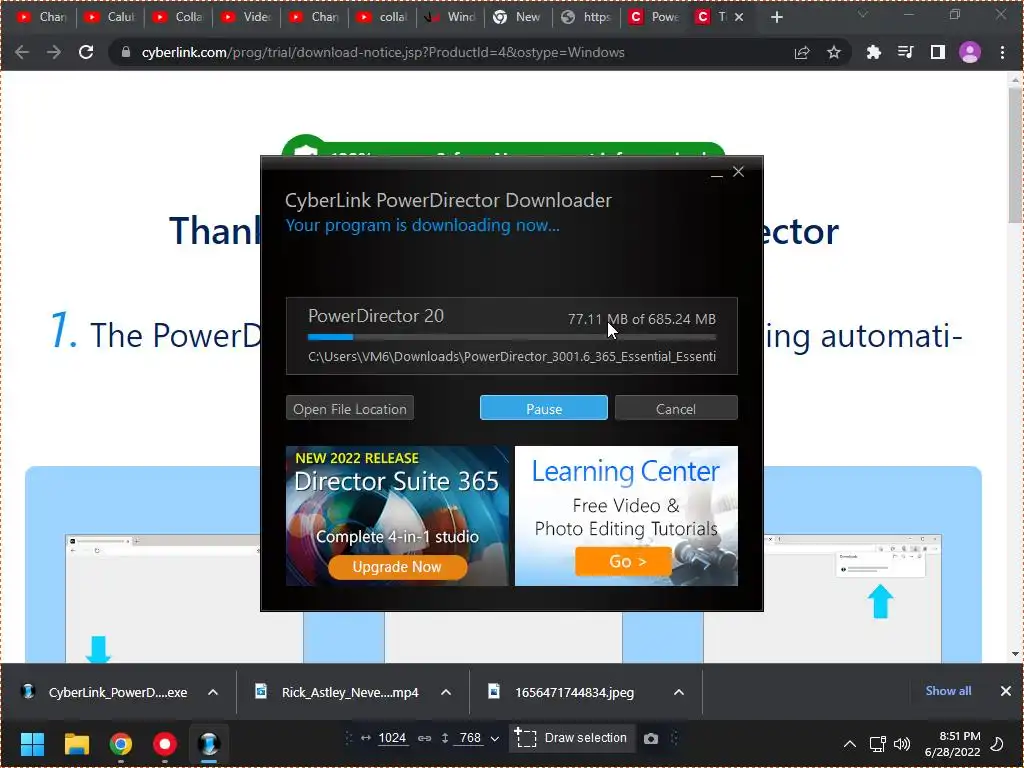Switch to the 'https' tab
This screenshot has width=1024, height=768.
(586, 17)
